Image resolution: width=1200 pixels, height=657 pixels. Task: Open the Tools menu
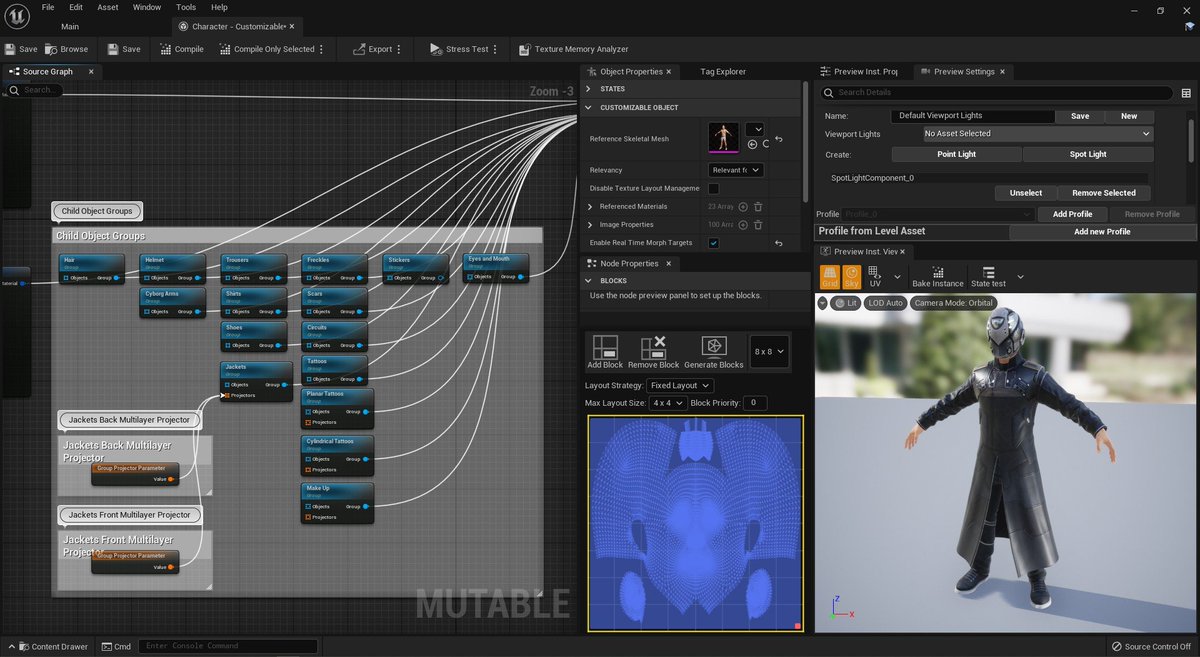click(186, 7)
